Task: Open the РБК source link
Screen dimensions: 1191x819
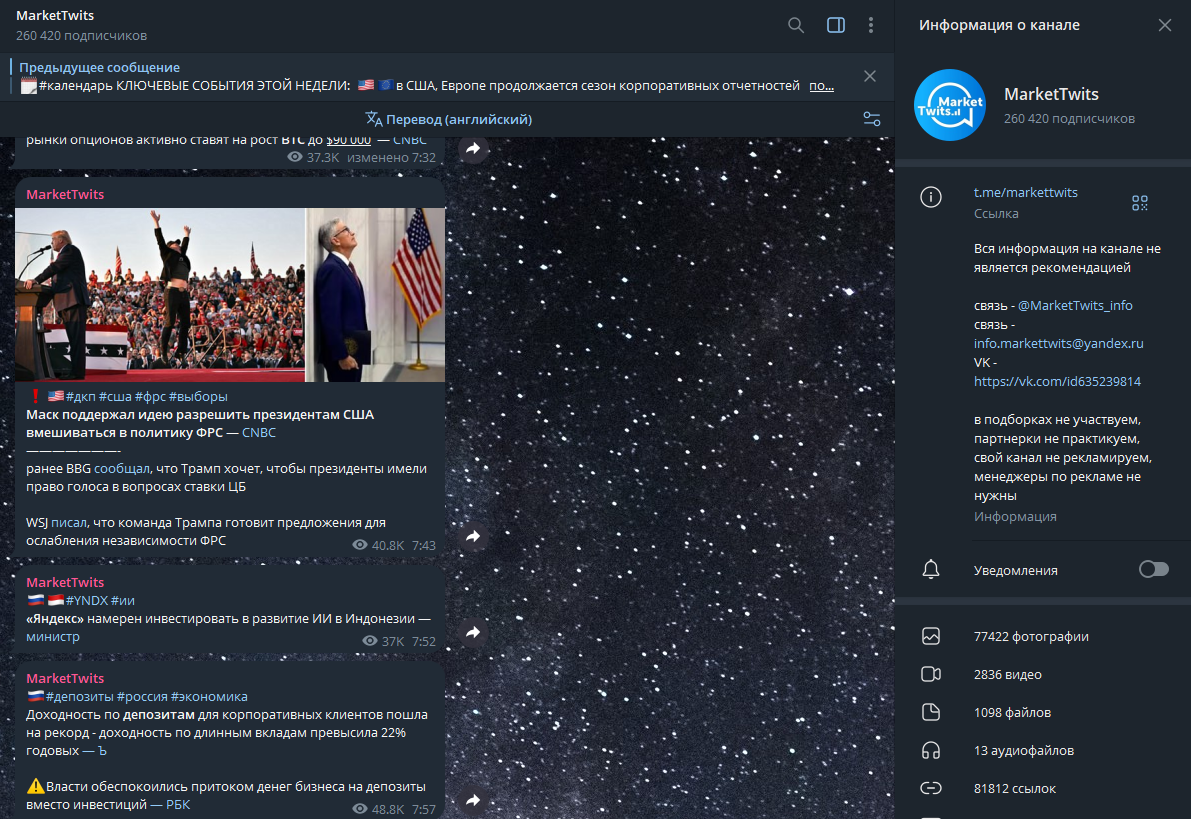Action: click(178, 805)
